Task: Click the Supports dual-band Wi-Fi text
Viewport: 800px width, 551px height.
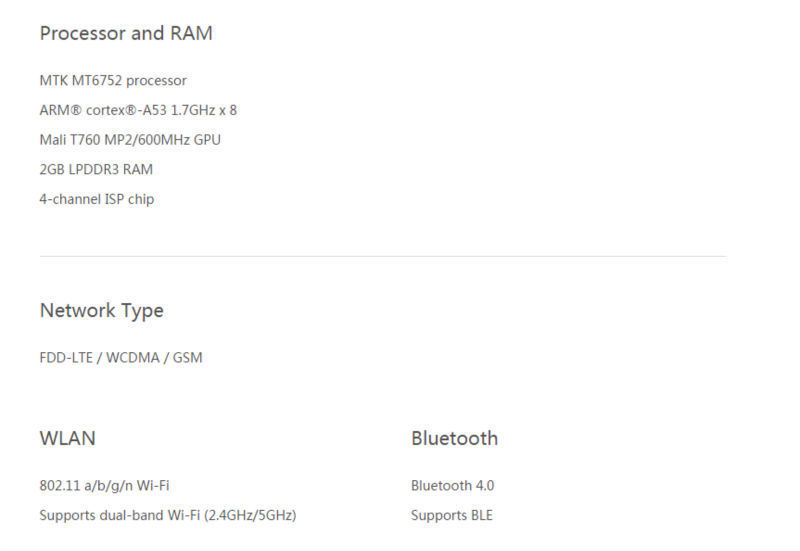Action: pyautogui.click(x=120, y=516)
